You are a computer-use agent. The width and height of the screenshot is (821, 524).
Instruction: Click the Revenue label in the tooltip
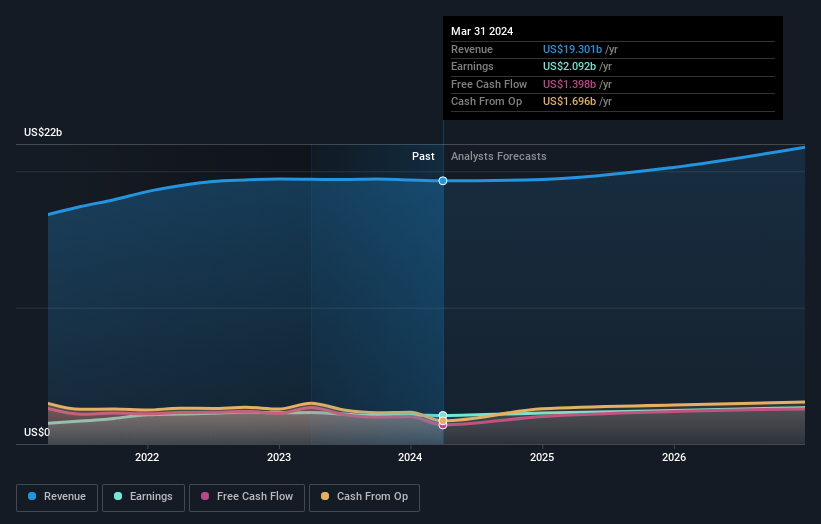(472, 49)
